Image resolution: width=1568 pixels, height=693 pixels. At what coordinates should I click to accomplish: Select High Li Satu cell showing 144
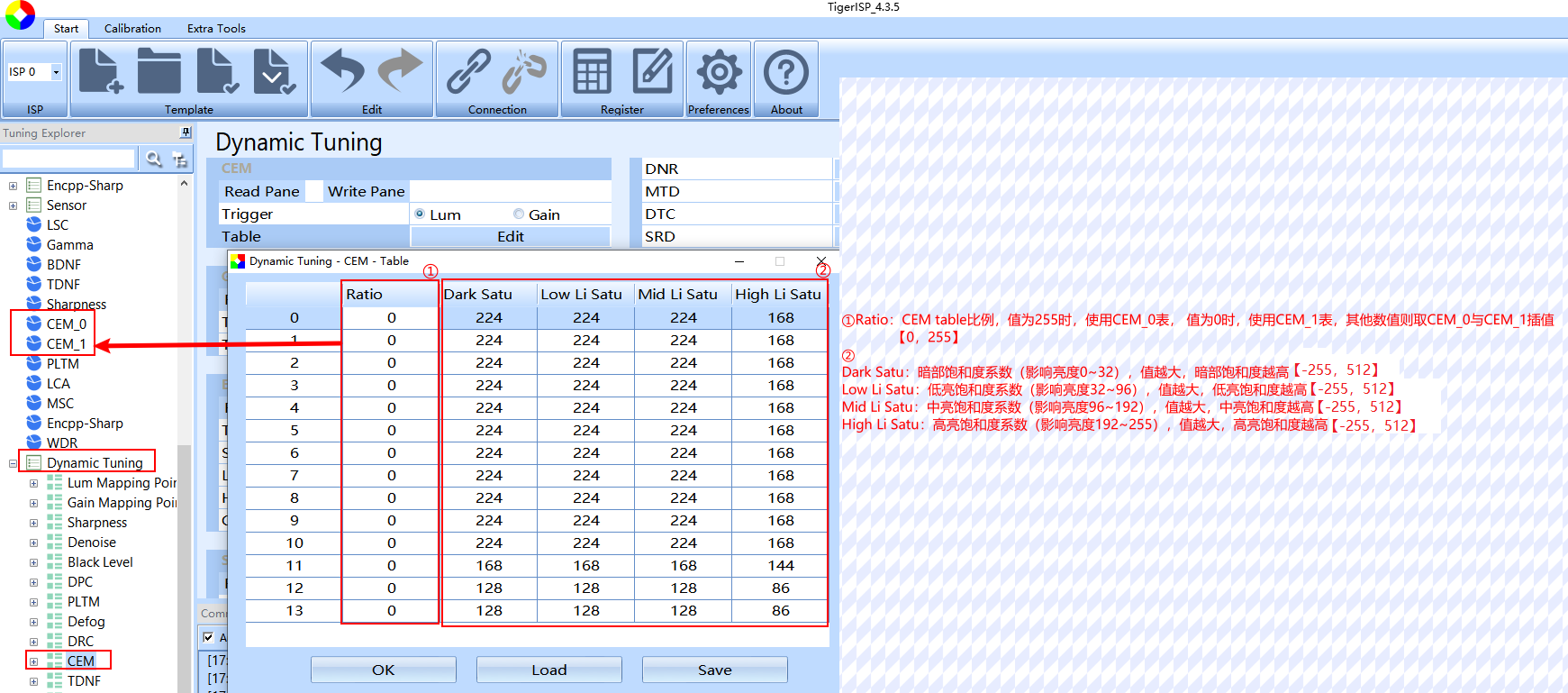click(x=780, y=565)
